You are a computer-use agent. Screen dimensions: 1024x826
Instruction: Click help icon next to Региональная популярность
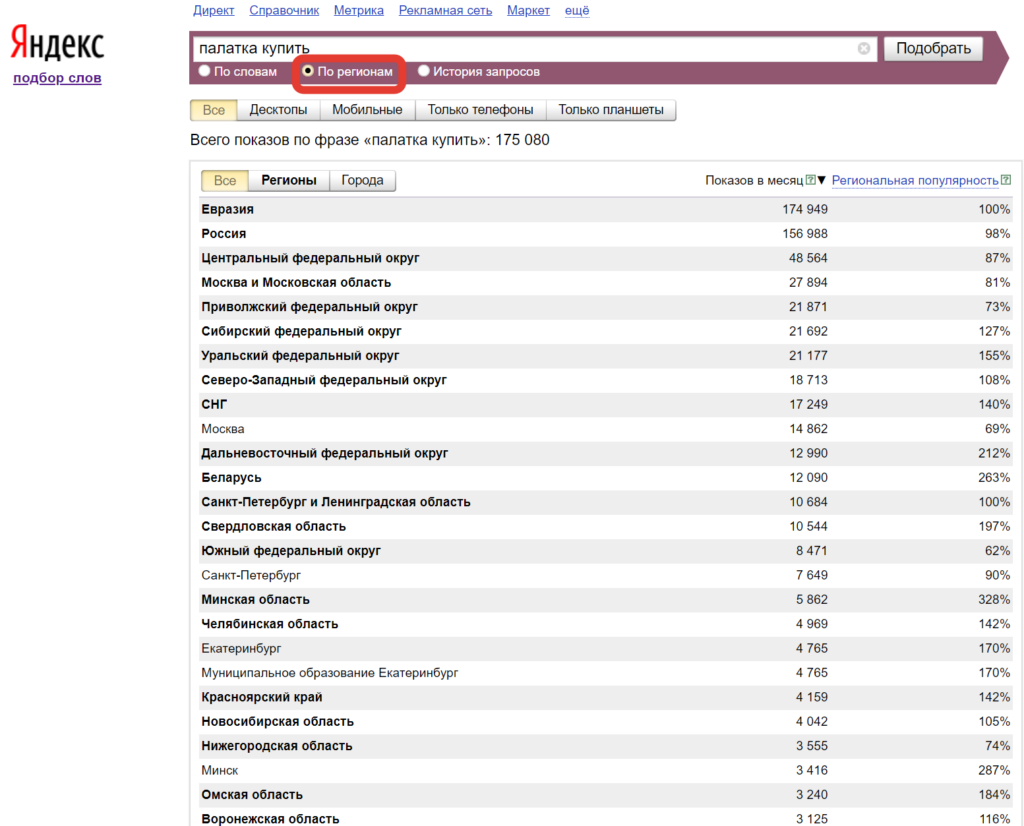[x=1006, y=180]
